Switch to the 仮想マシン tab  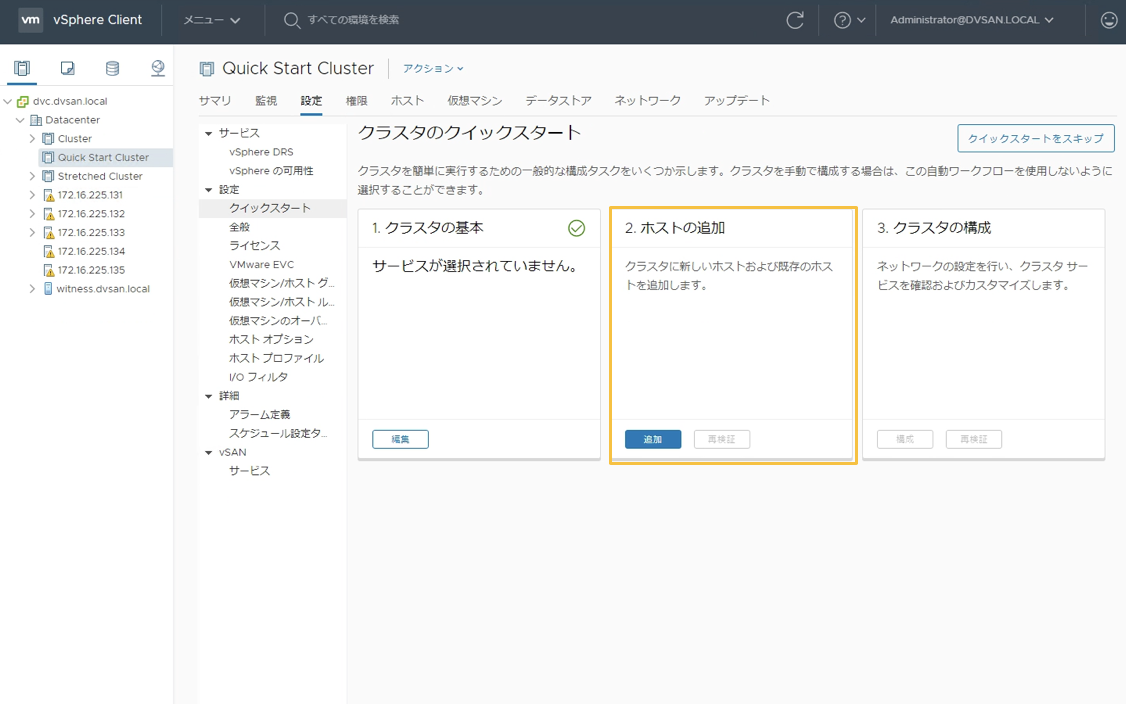[x=474, y=101]
